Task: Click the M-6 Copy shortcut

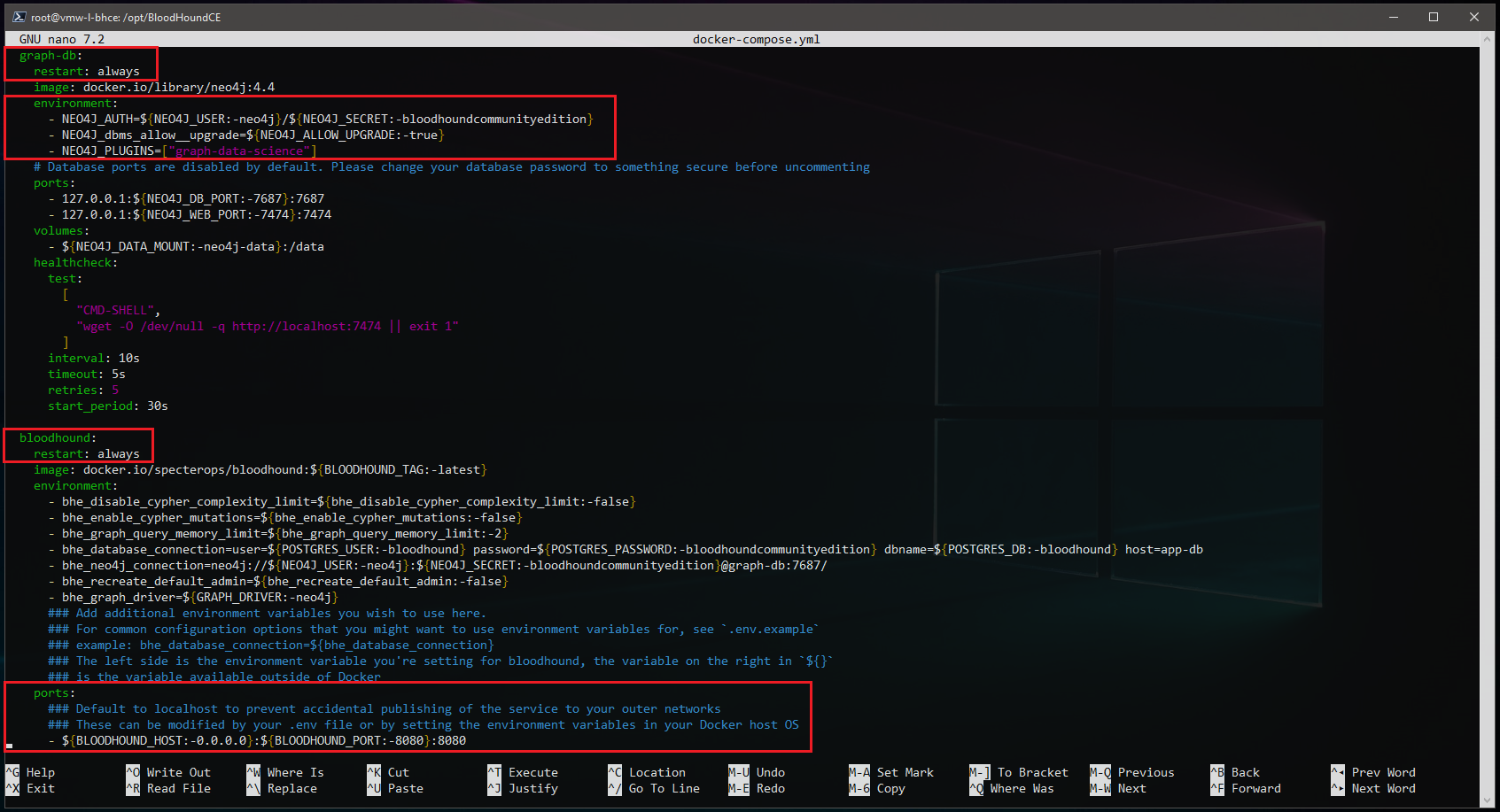Action: [877, 788]
